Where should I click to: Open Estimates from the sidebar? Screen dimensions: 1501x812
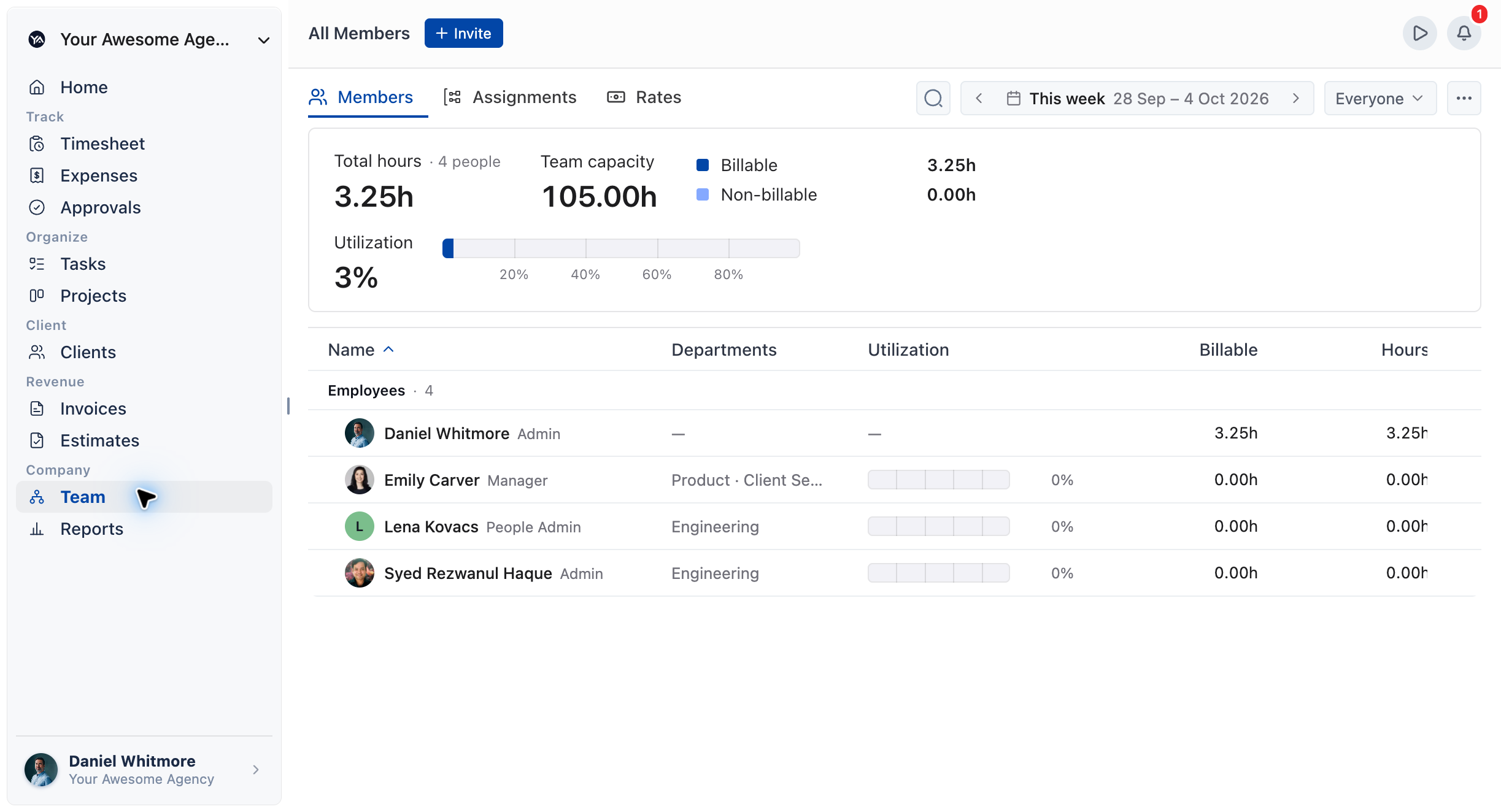pyautogui.click(x=144, y=440)
